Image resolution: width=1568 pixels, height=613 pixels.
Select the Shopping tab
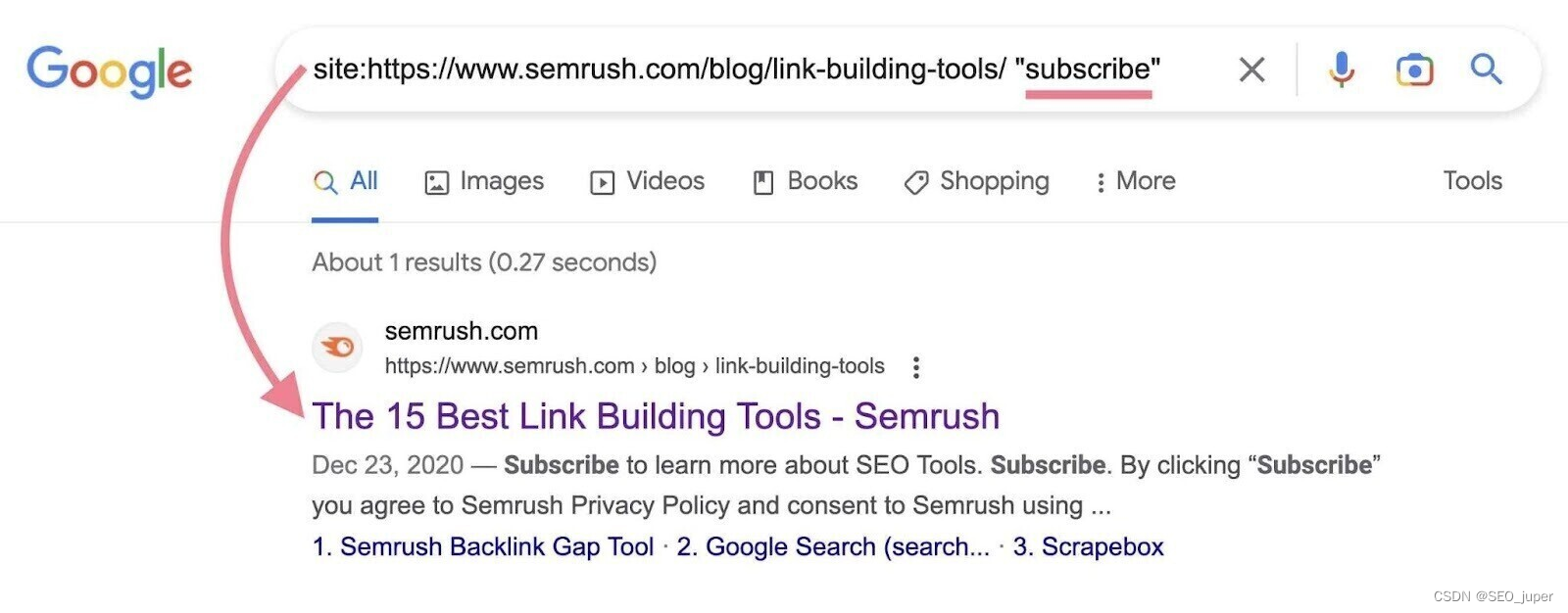[977, 181]
